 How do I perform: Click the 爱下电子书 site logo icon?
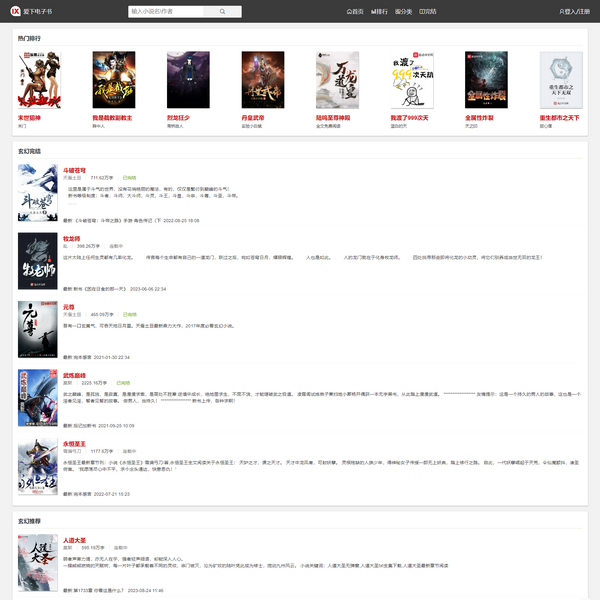(16, 11)
